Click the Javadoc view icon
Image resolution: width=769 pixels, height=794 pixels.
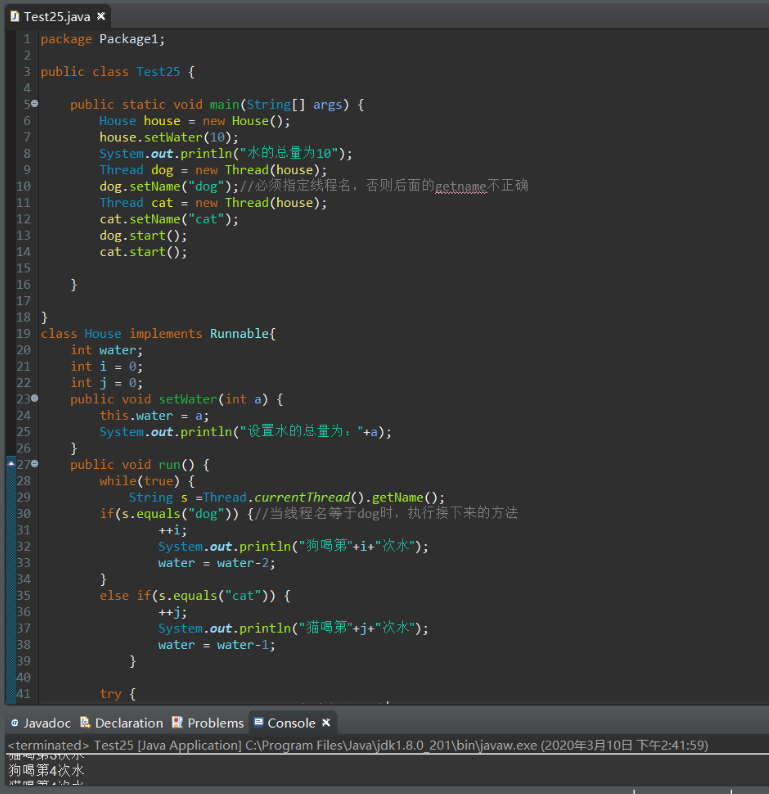click(14, 722)
